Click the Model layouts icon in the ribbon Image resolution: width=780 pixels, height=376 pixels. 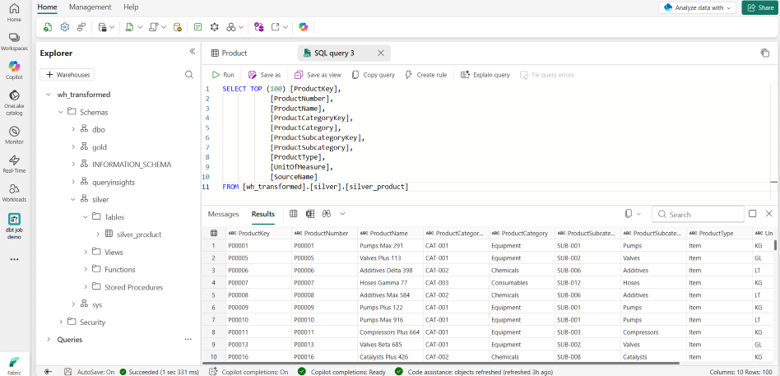[231, 27]
